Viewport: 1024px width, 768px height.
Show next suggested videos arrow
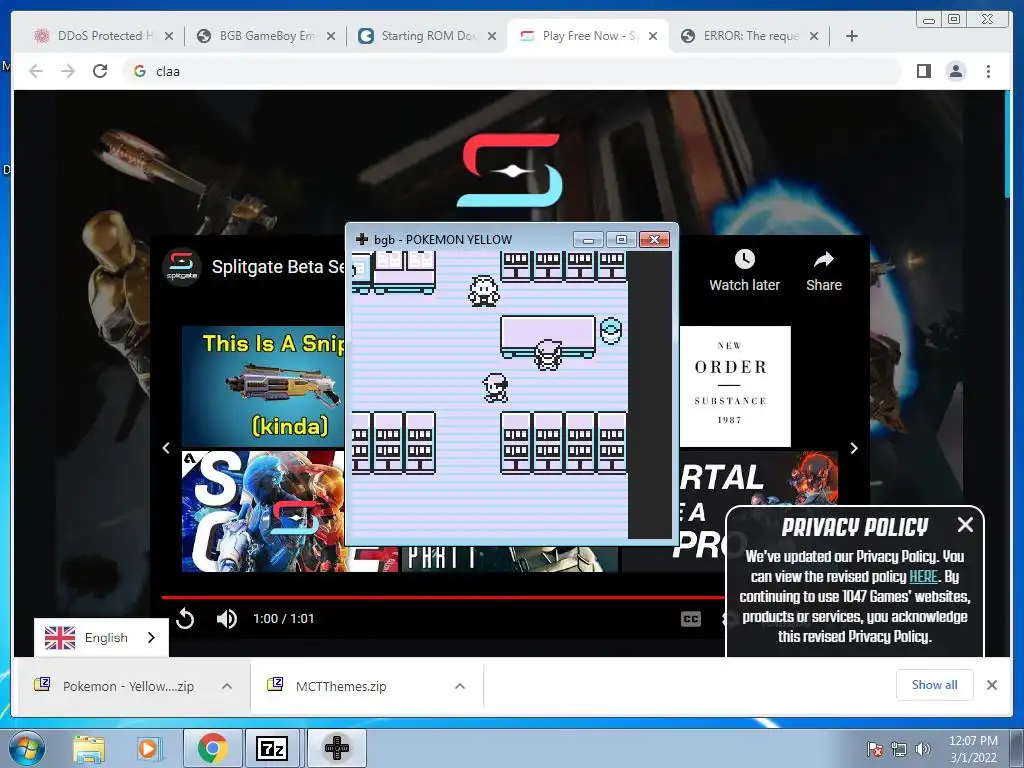tap(854, 448)
